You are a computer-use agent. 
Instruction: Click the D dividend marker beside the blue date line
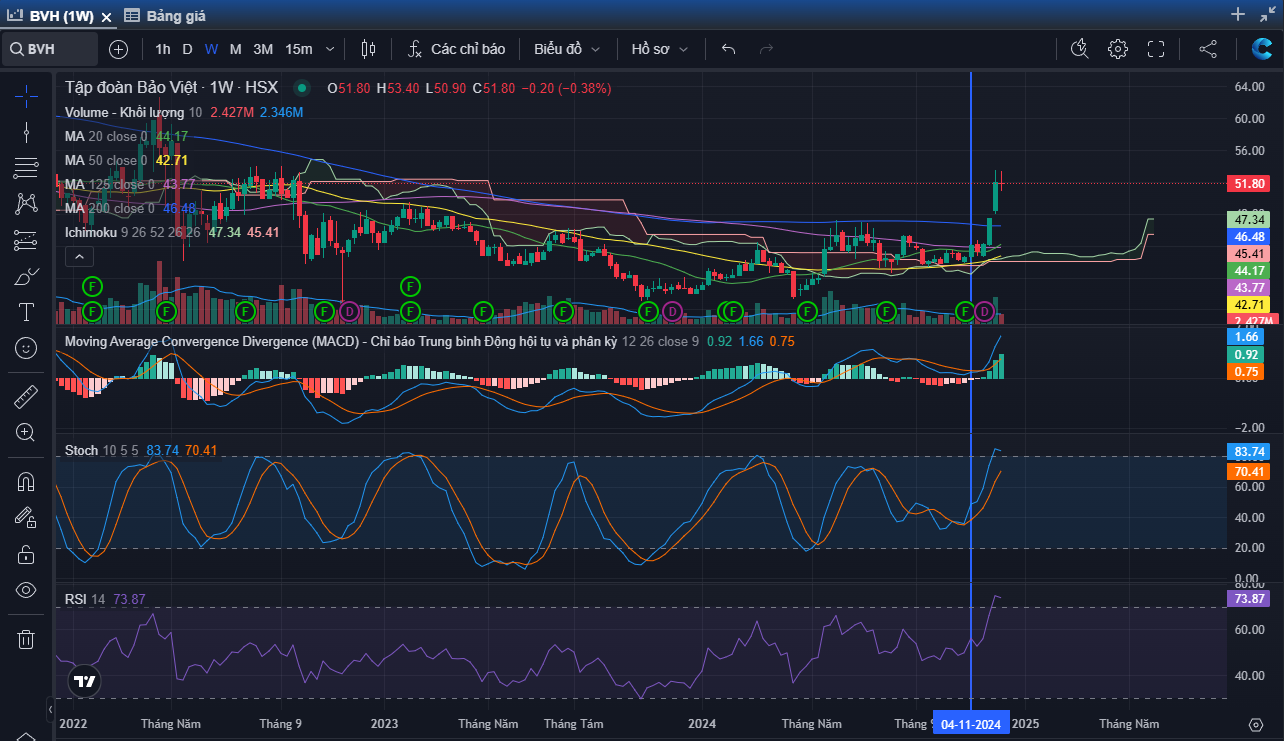tap(984, 312)
